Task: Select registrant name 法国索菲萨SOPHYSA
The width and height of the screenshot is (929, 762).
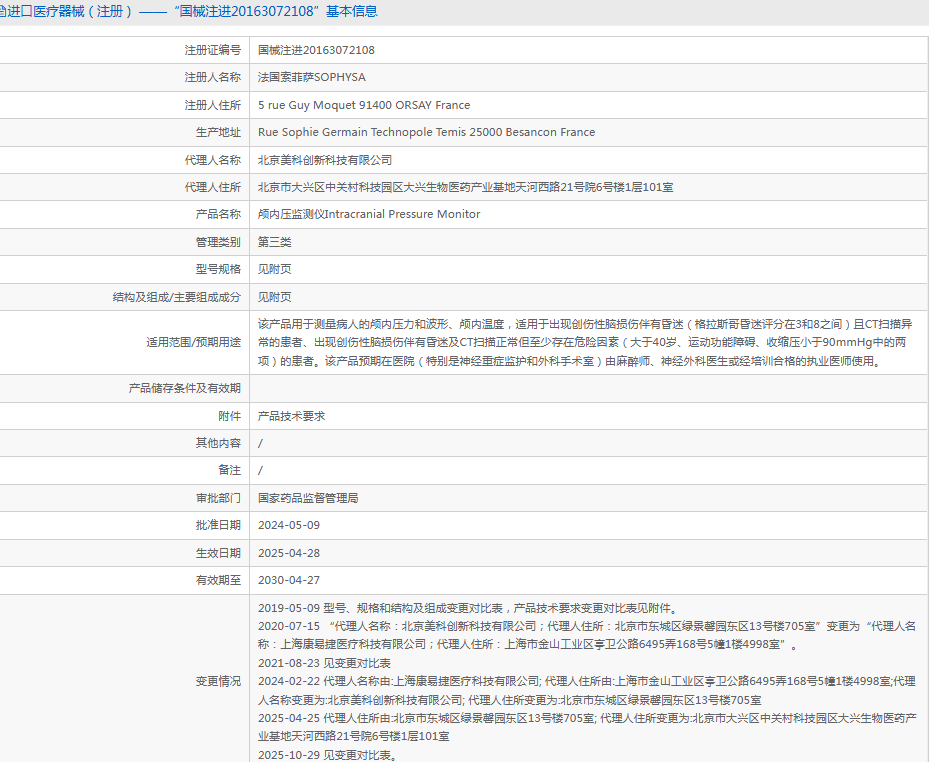Action: [x=312, y=78]
